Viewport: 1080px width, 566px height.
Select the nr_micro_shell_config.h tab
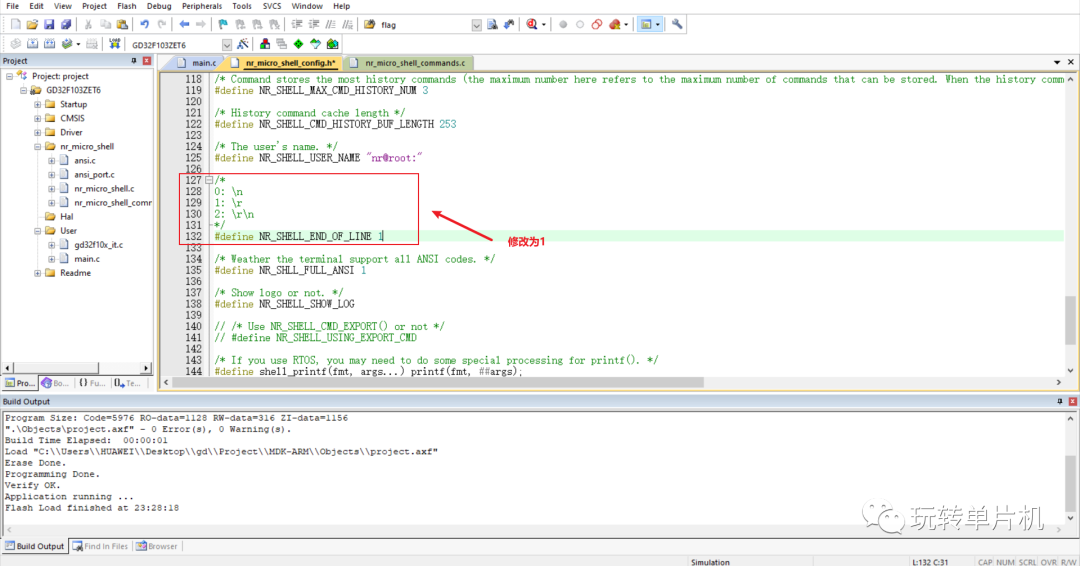(x=285, y=63)
